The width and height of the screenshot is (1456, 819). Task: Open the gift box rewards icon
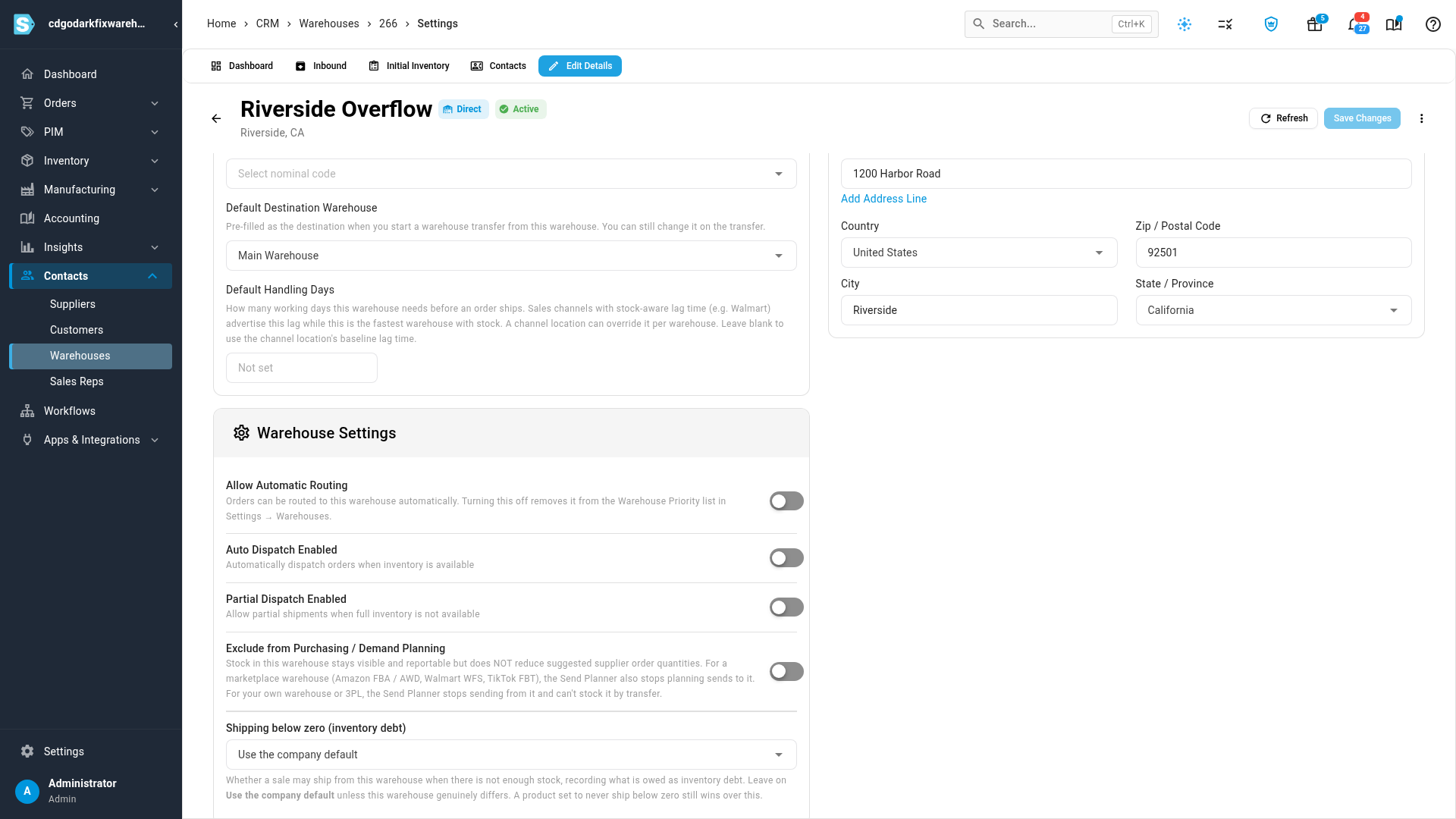tap(1315, 24)
